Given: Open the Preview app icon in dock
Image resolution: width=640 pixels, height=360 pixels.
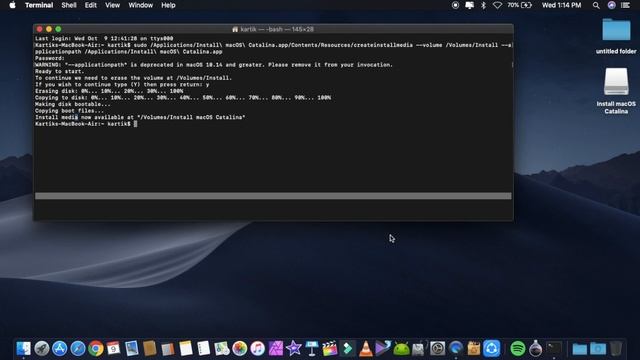Looking at the screenshot, I should click(132, 349).
